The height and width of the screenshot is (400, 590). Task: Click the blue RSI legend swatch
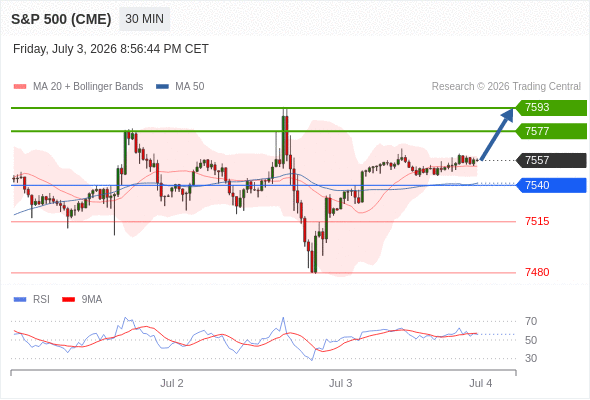[x=20, y=300]
